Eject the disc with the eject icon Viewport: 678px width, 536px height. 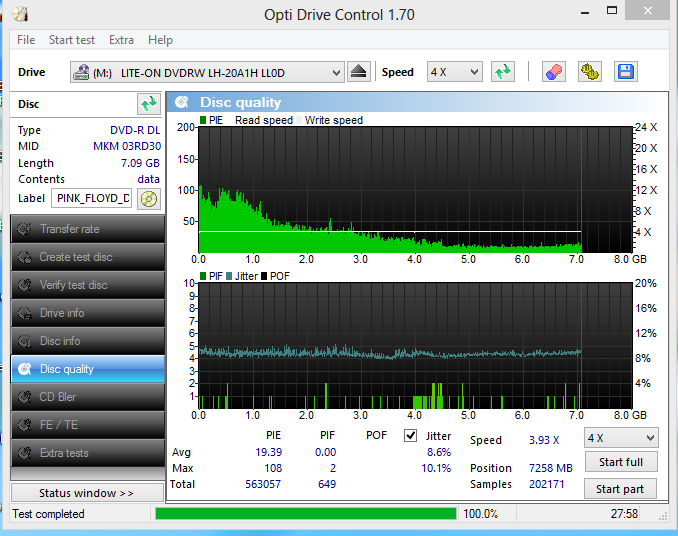point(358,72)
